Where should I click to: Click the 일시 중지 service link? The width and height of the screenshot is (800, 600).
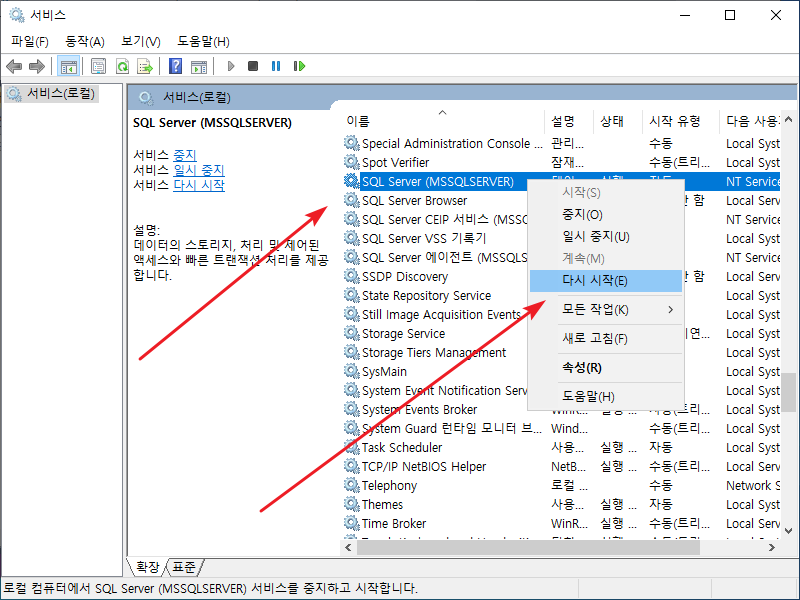(x=199, y=170)
